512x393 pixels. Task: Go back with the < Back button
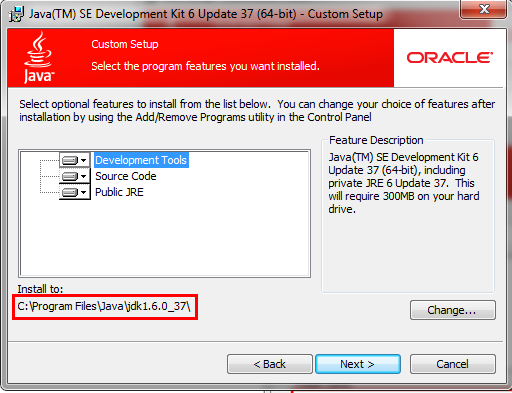(270, 364)
